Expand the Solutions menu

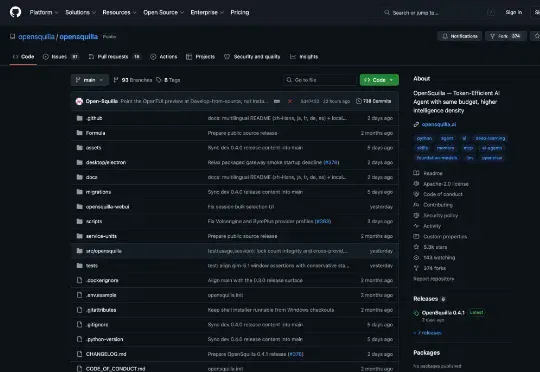pyautogui.click(x=81, y=12)
